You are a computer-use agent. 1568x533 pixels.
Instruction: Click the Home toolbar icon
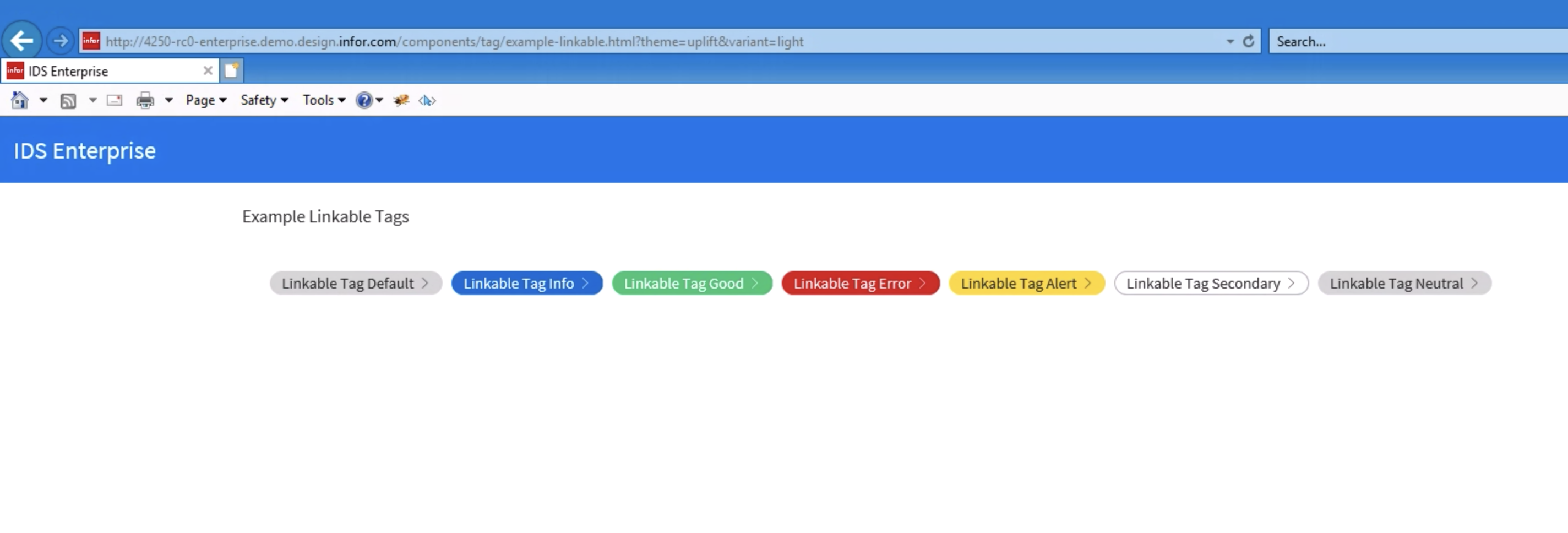[x=19, y=100]
